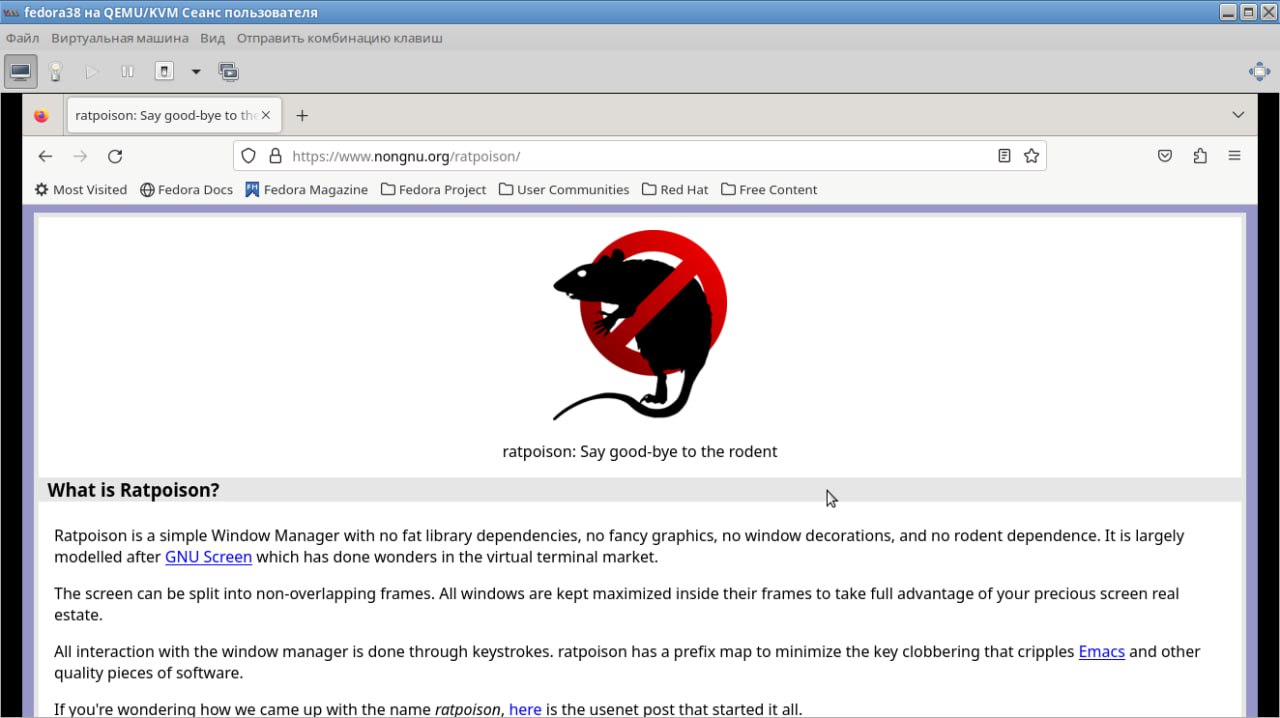Expand Fedora Project bookmarks folder
1280x718 pixels.
tap(433, 189)
